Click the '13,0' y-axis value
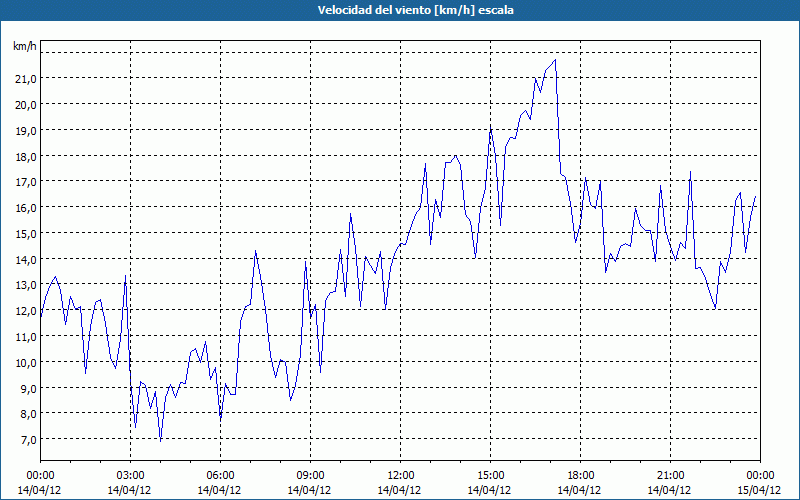 26,285
